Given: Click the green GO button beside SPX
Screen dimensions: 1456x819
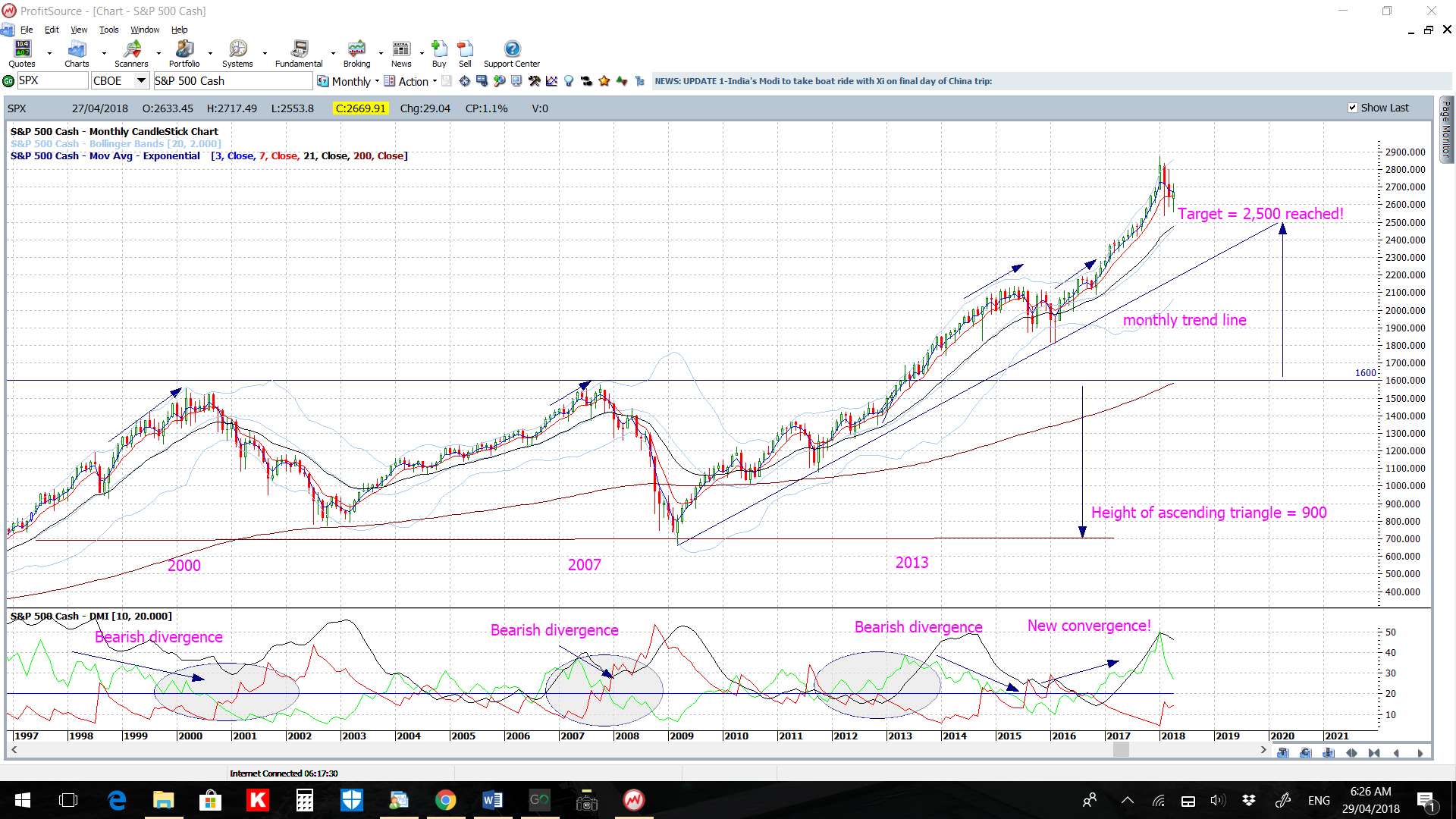Looking at the screenshot, I should pos(8,81).
